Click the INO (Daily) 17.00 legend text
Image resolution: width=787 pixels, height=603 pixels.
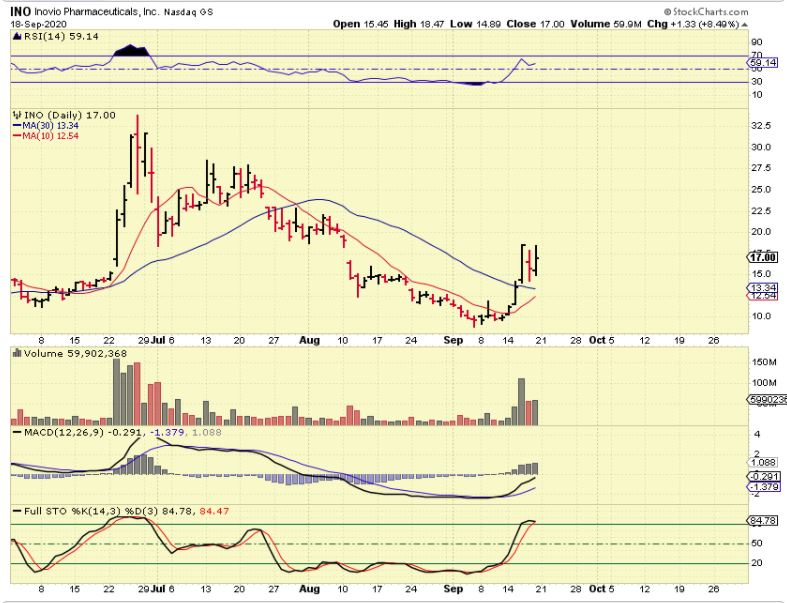(x=70, y=115)
